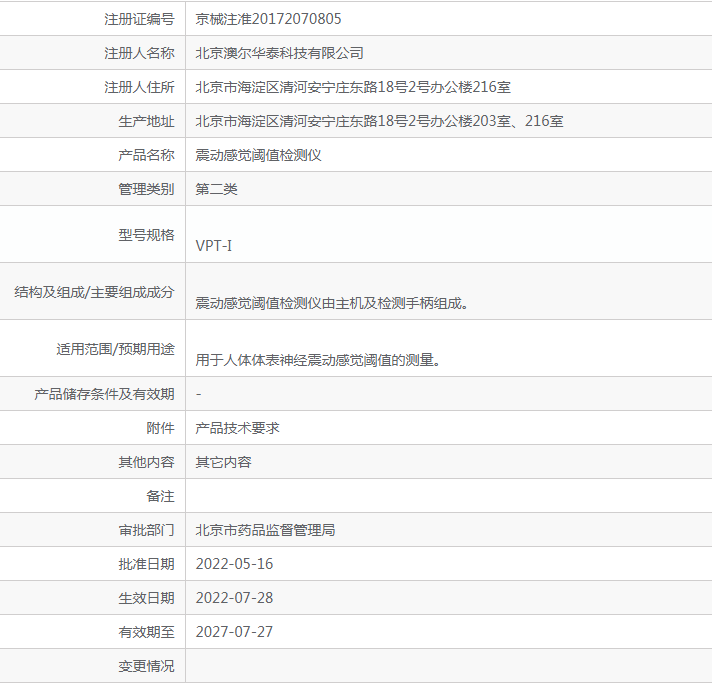Screen dimensions: 712x683
Task: Select product name 震动感觉阈值检测仪
Action: pyautogui.click(x=258, y=155)
